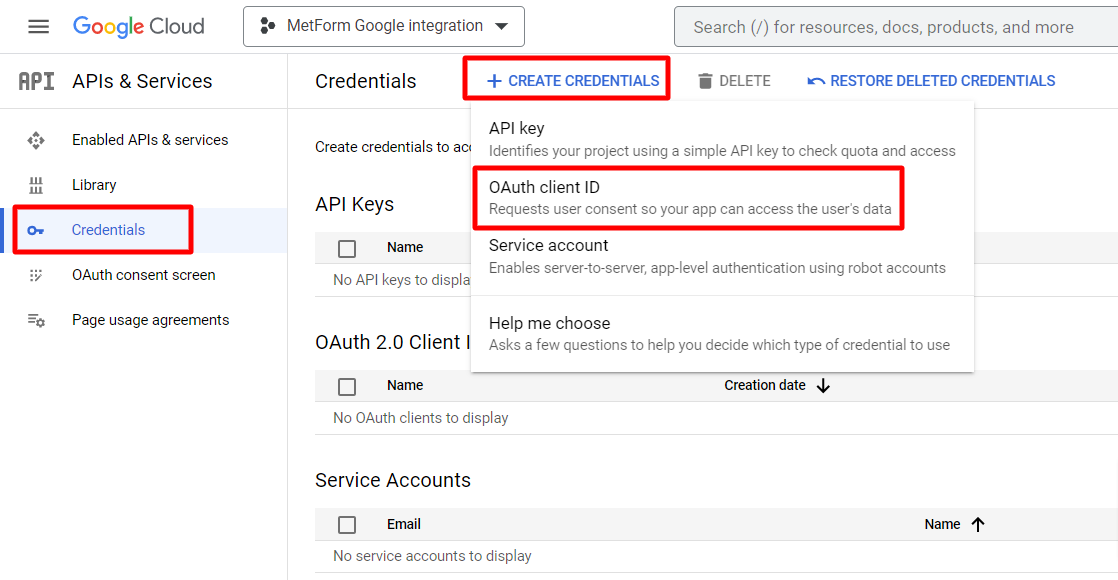The height and width of the screenshot is (580, 1118).
Task: Click Name column header in API Keys table
Action: tap(405, 248)
